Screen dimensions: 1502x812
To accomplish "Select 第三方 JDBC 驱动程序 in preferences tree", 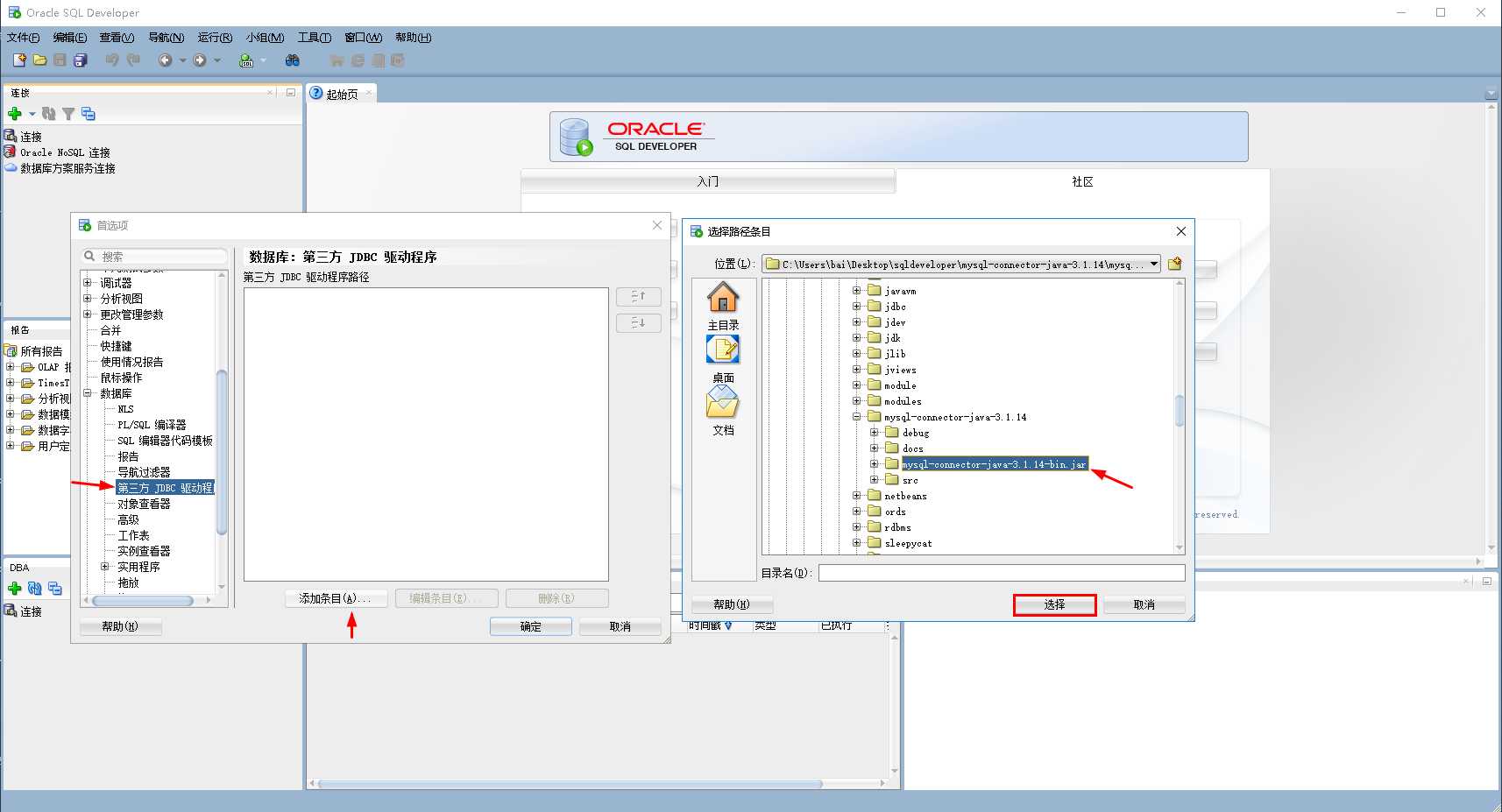I will tap(165, 488).
